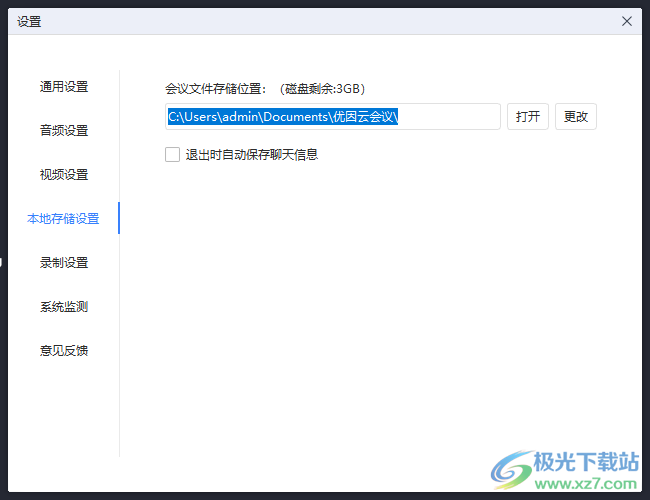Show 系统监测 page
Viewport: 650px width, 500px height.
coord(64,307)
